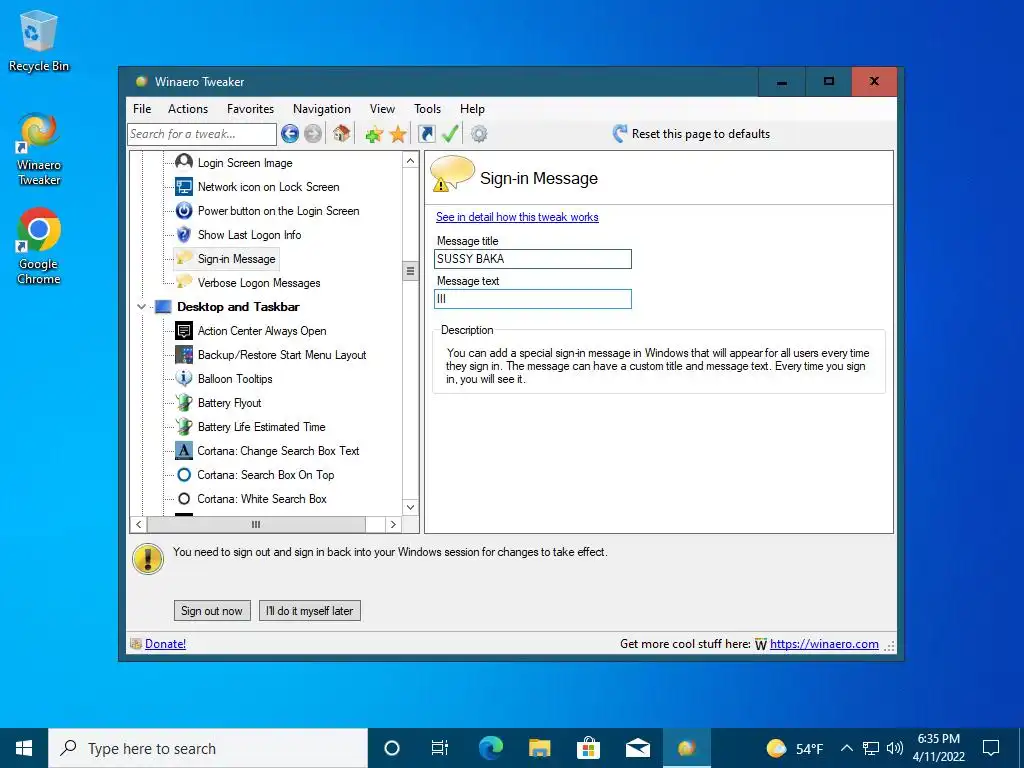The height and width of the screenshot is (768, 1024).
Task: Go to the home page icon
Action: click(342, 134)
